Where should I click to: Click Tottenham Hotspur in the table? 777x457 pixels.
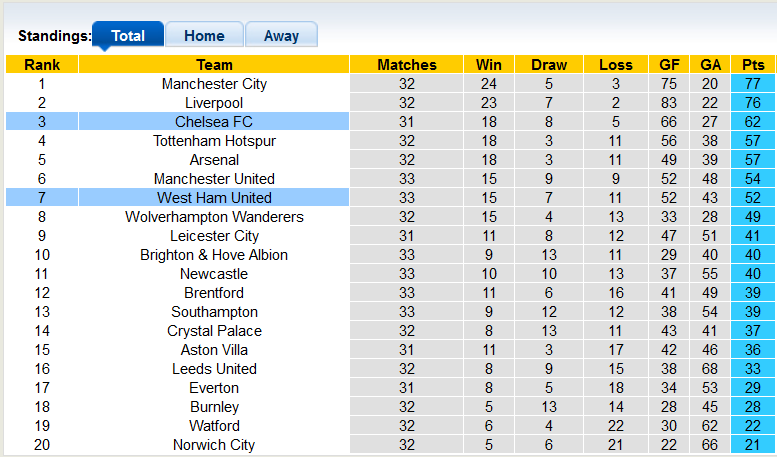tap(214, 141)
